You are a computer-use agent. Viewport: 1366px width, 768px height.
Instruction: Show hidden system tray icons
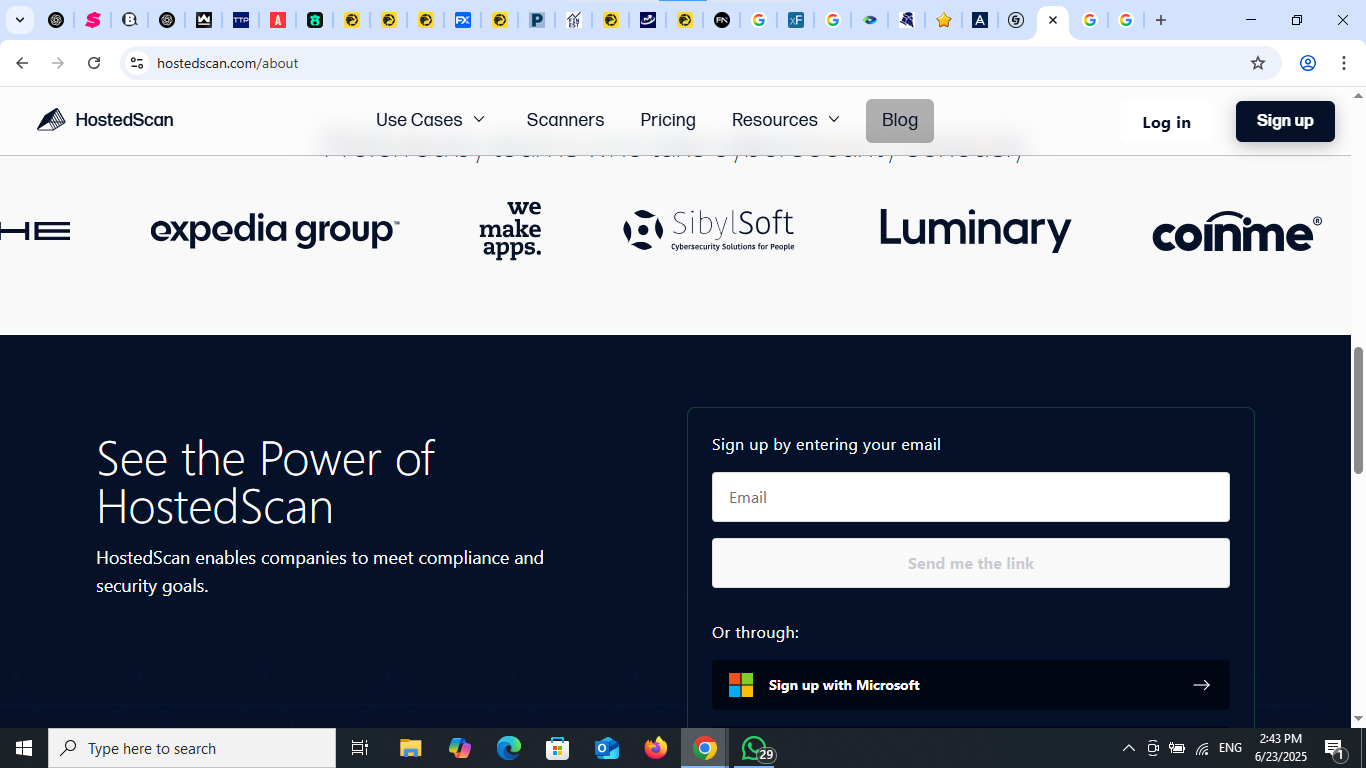pos(1129,748)
